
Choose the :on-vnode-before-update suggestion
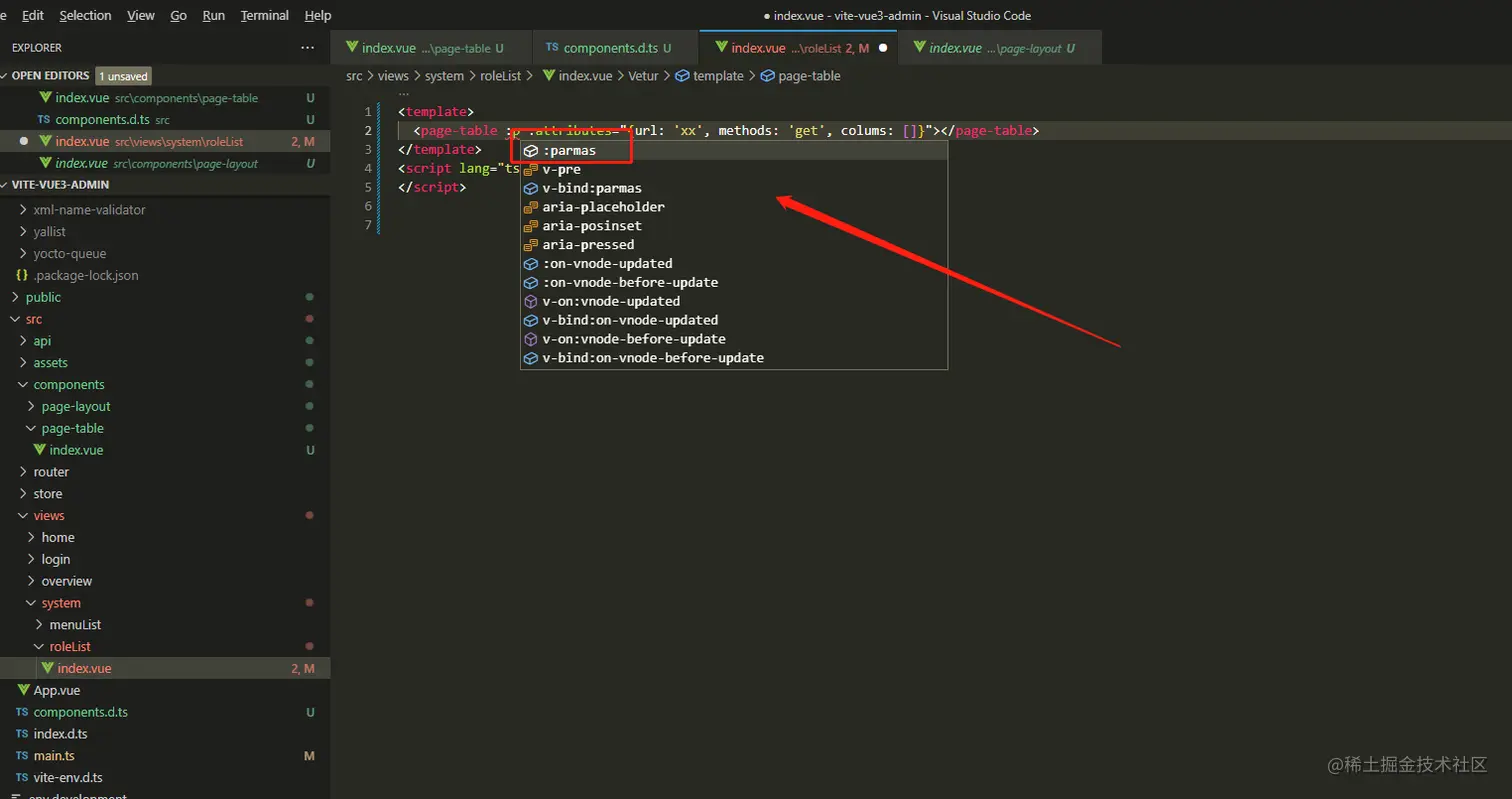pos(734,282)
